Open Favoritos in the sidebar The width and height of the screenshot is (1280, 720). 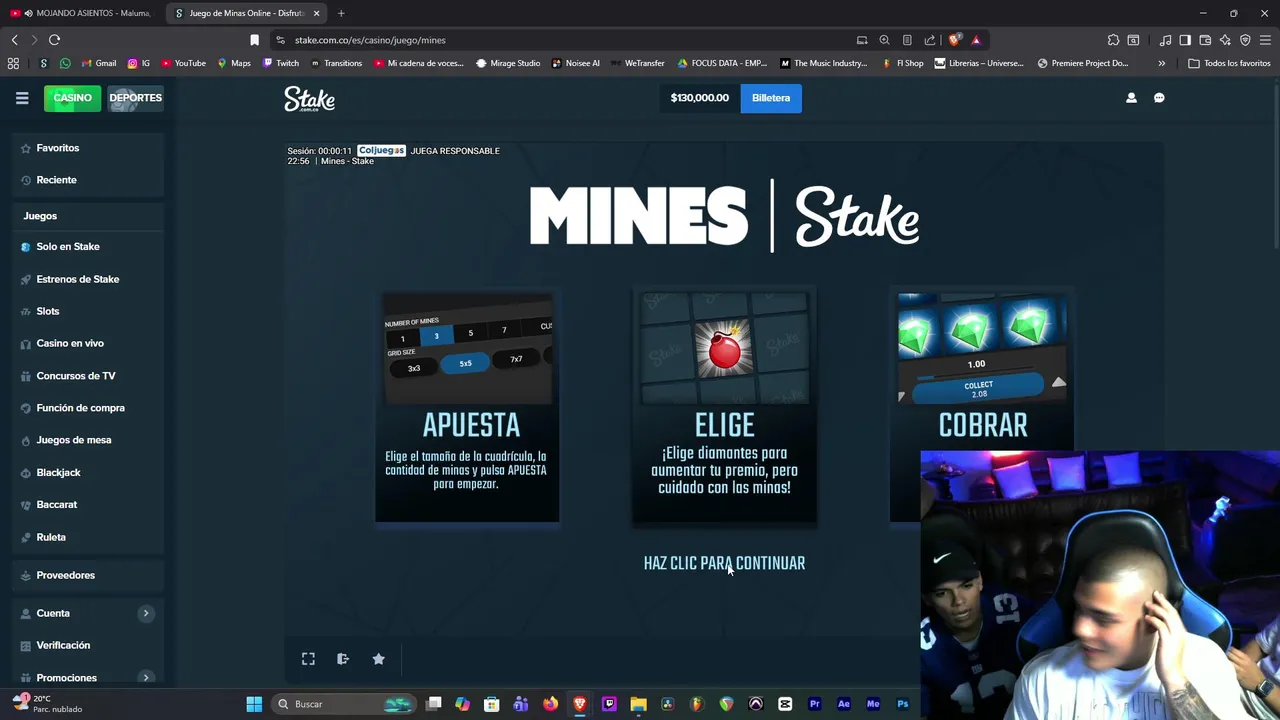tap(58, 148)
